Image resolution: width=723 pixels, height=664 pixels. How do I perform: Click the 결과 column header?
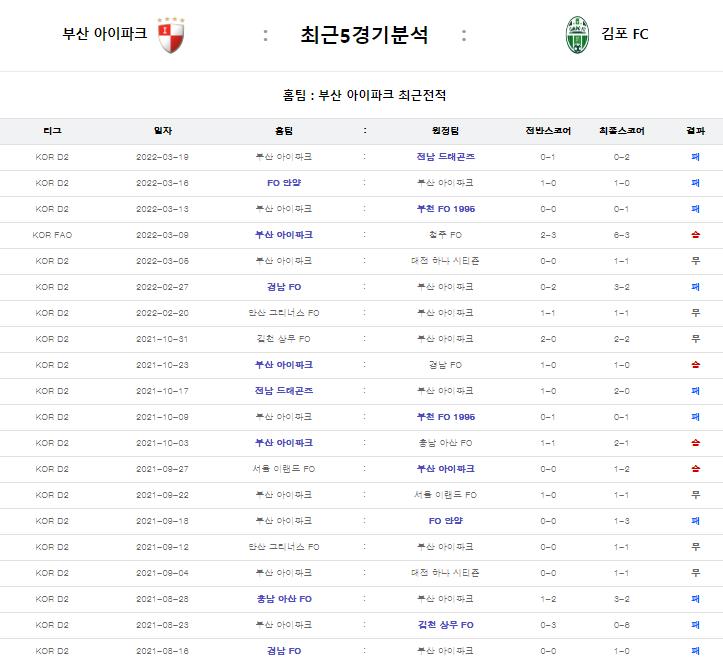coord(695,131)
